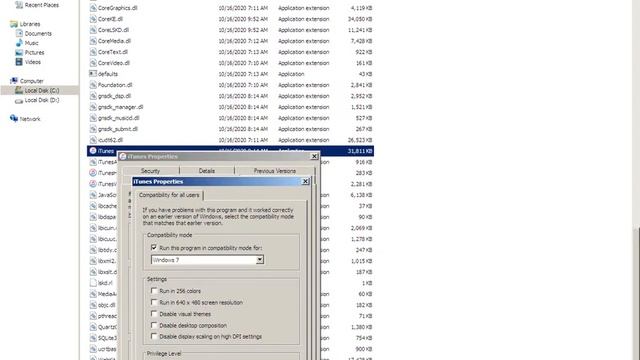This screenshot has height=360, width=640.
Task: Select Local Disk (D:) drive icon
Action: 19,100
